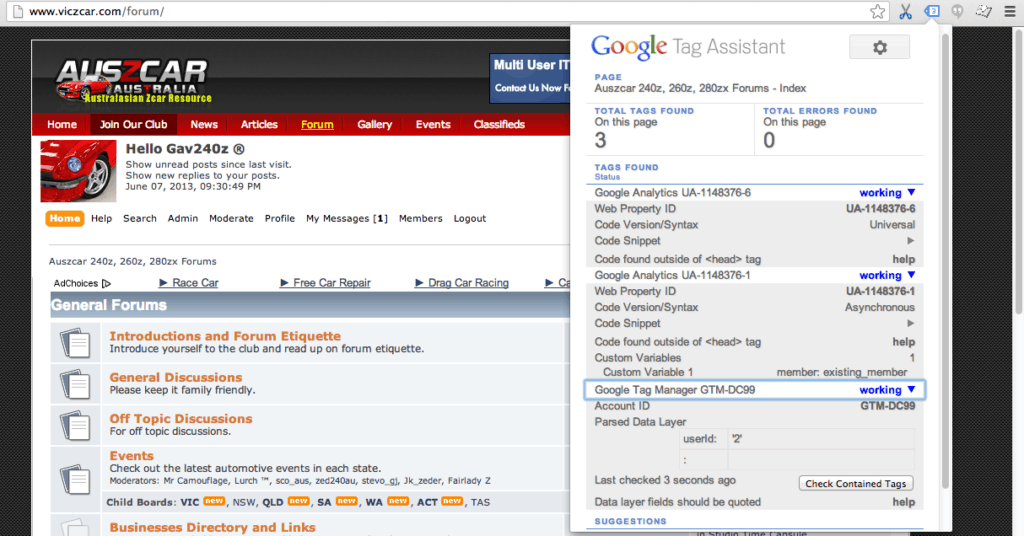
Task: Click the Off Topic Discussions board icon
Action: click(75, 425)
